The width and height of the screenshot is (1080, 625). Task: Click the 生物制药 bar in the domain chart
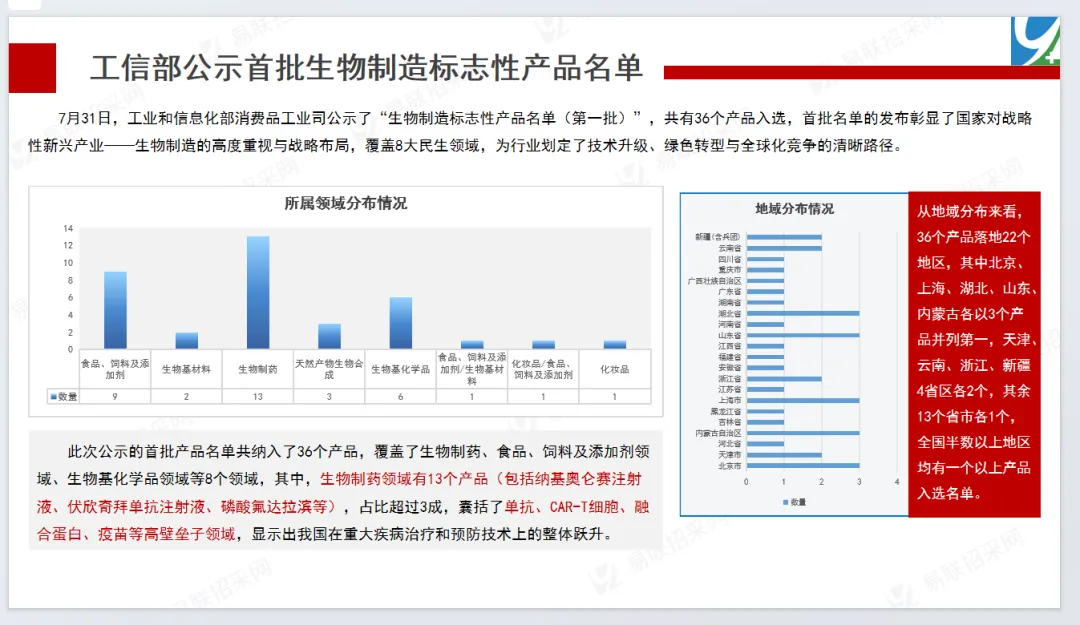(258, 292)
